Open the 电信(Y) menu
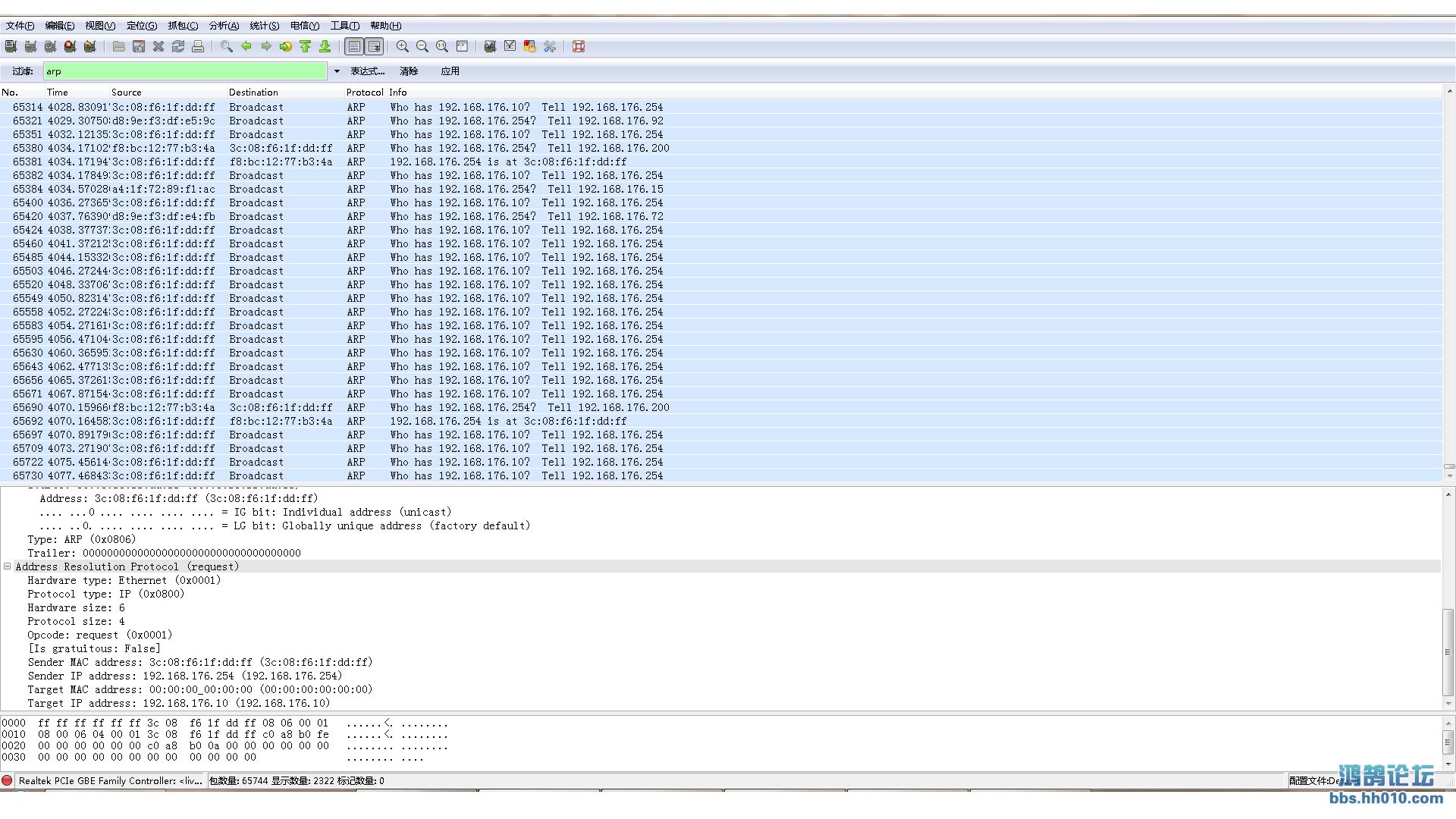 tap(305, 26)
